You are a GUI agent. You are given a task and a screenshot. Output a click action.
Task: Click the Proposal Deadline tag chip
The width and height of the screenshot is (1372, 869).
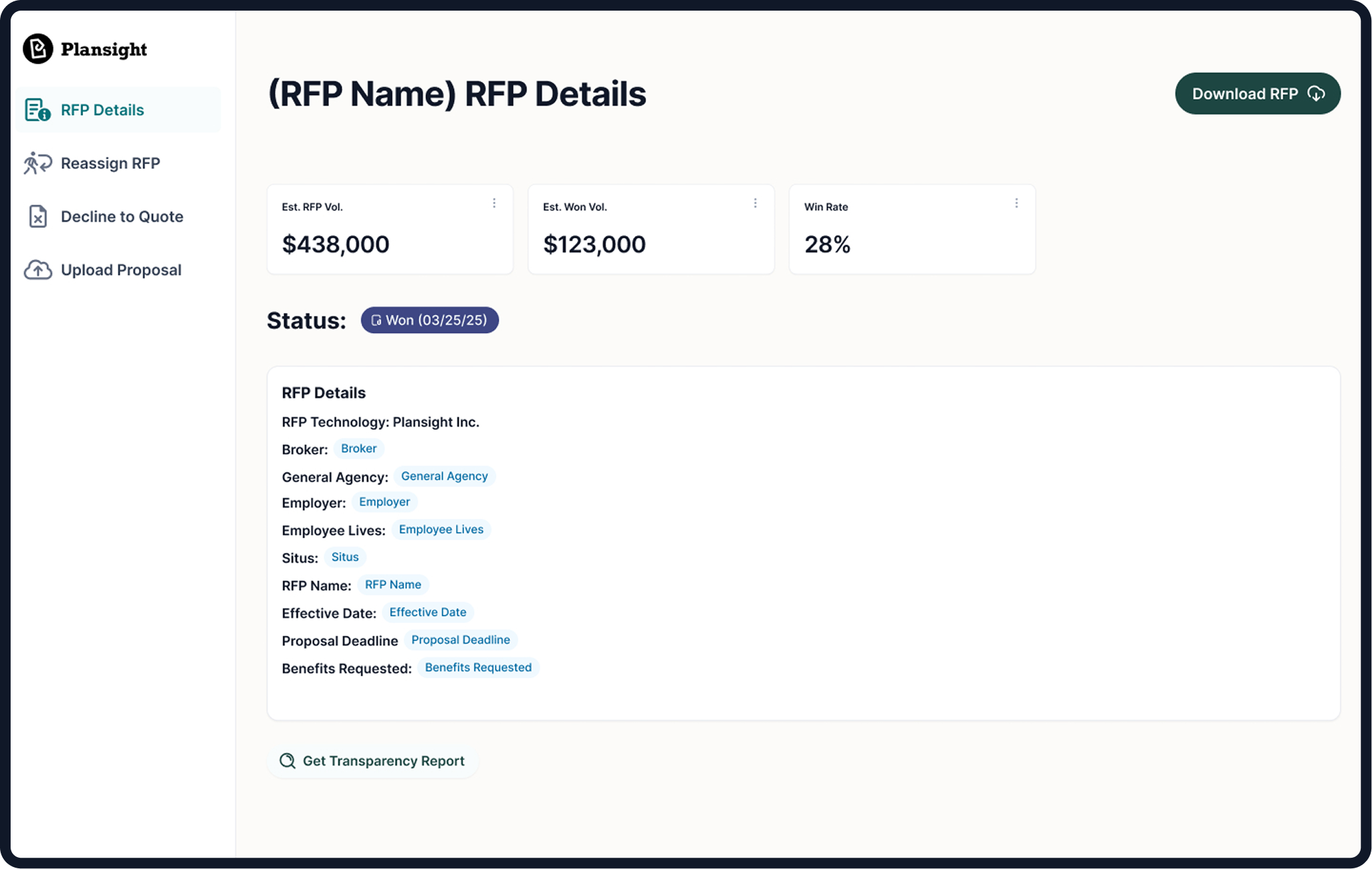click(461, 639)
